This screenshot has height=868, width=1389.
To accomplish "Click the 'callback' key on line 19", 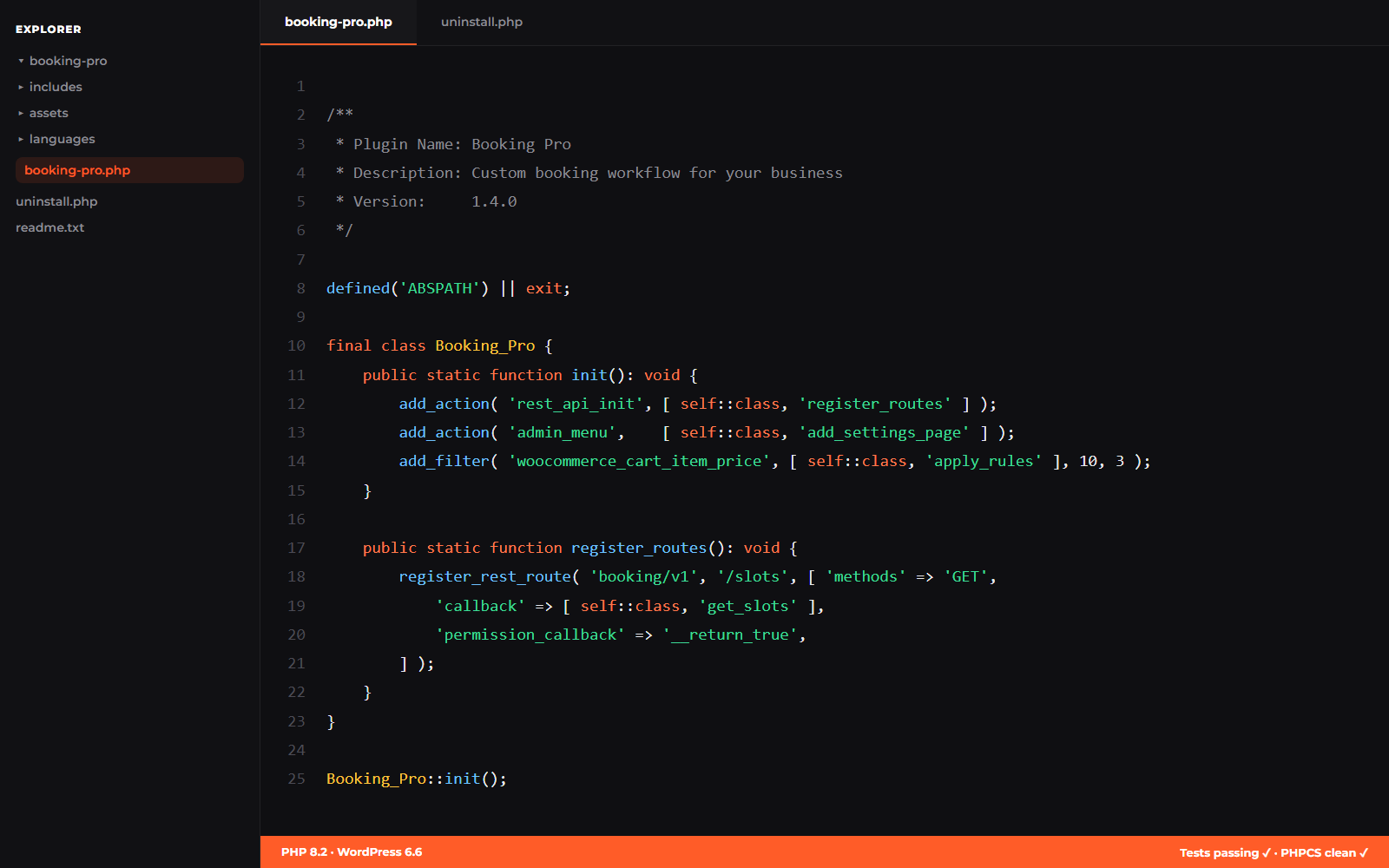I will 480,606.
